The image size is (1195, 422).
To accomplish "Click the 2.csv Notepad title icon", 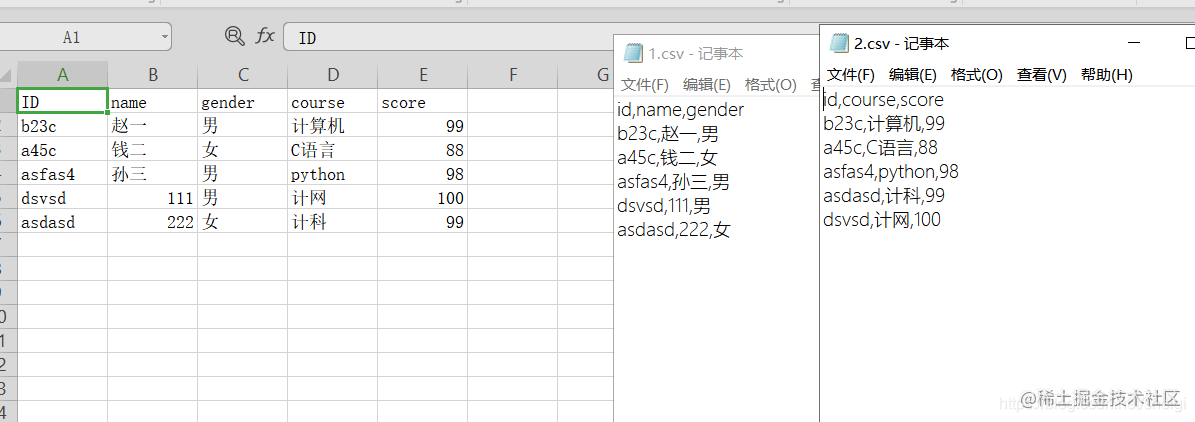I will pos(837,44).
